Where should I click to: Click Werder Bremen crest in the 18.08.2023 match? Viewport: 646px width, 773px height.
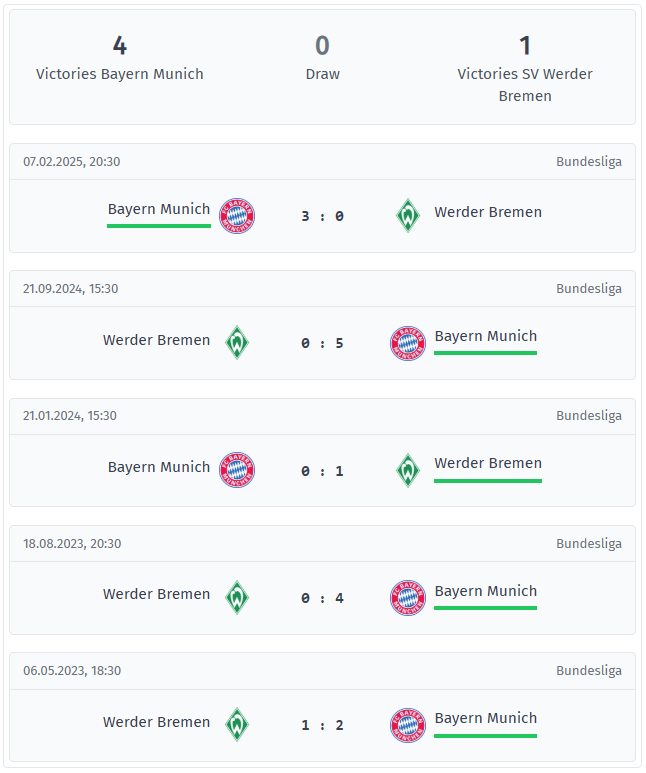237,598
